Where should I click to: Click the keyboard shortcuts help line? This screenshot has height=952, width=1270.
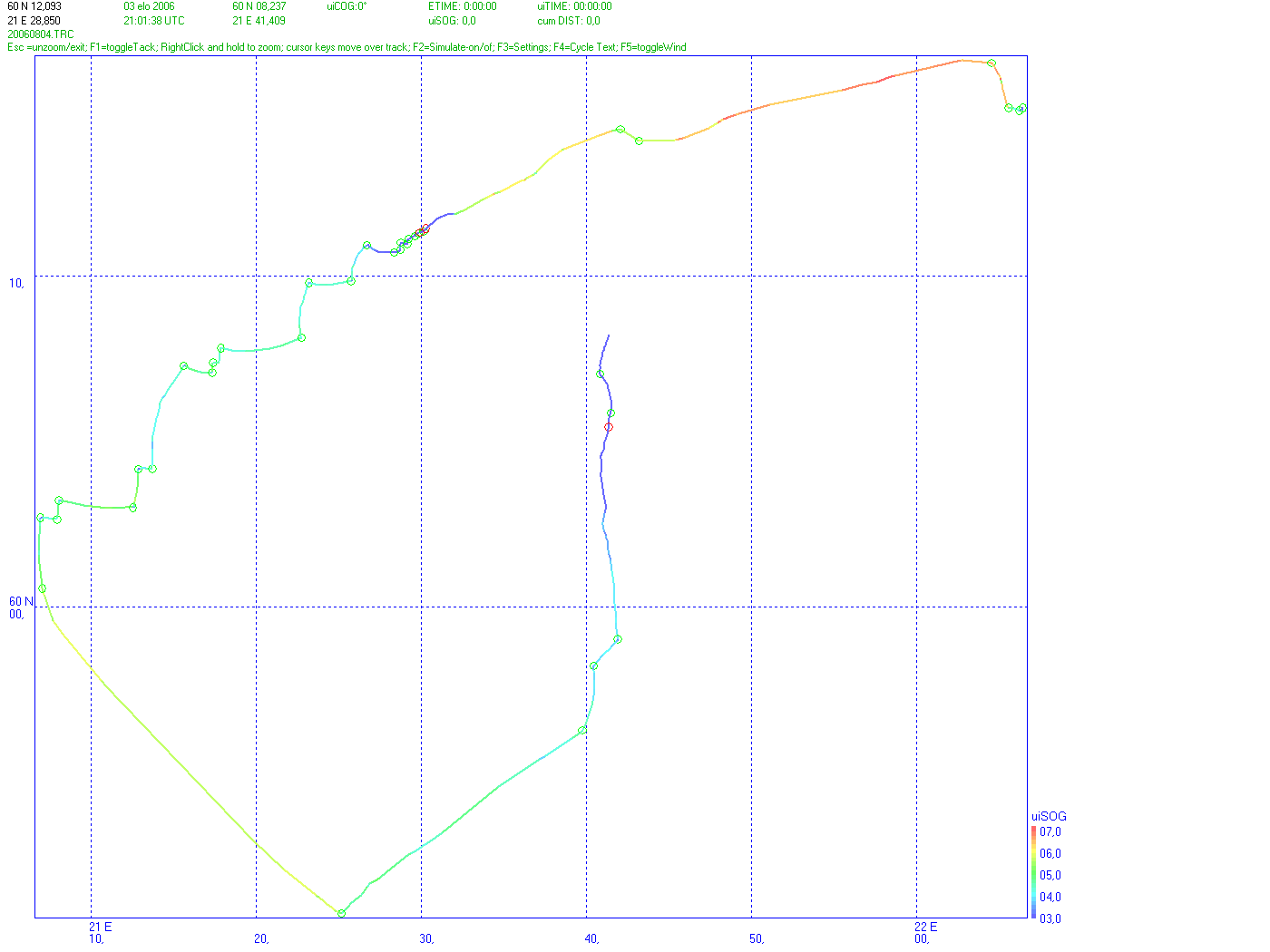(347, 47)
